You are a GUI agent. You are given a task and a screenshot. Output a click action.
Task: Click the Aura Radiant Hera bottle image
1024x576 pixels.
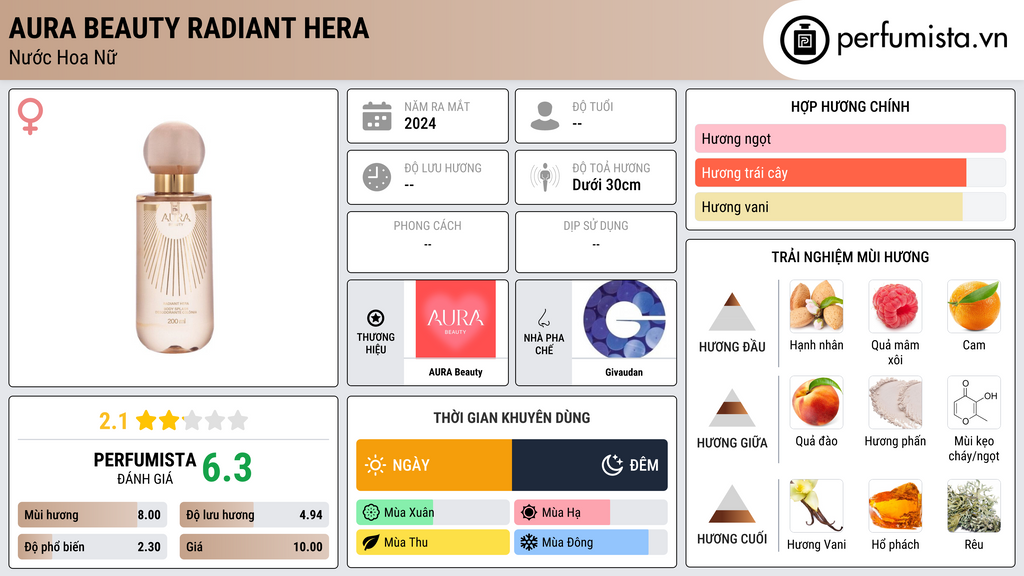pyautogui.click(x=174, y=238)
